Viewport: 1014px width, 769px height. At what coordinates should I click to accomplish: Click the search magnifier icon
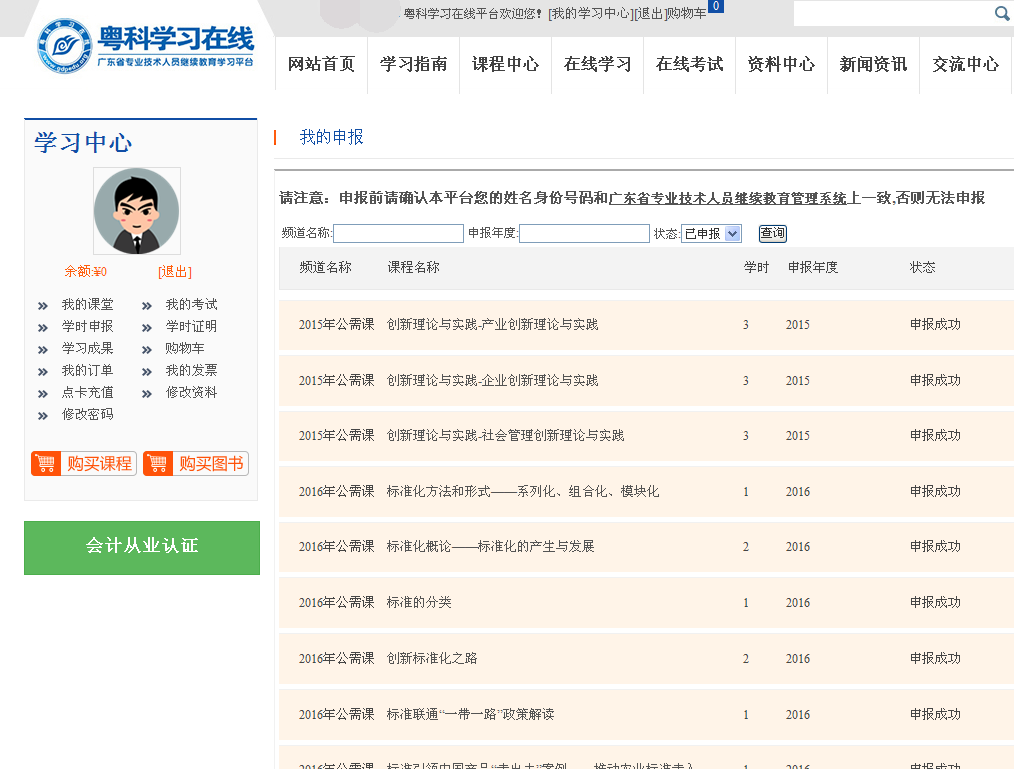tap(1002, 13)
